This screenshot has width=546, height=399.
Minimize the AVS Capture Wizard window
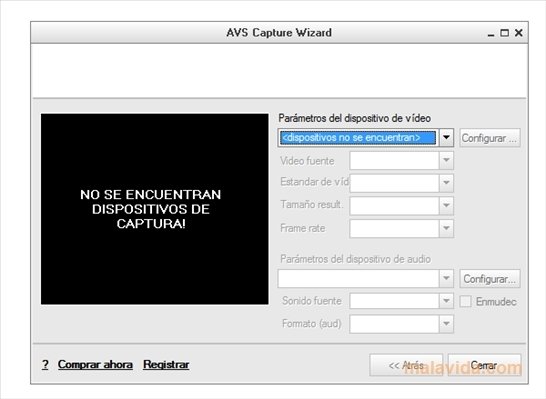[x=491, y=33]
